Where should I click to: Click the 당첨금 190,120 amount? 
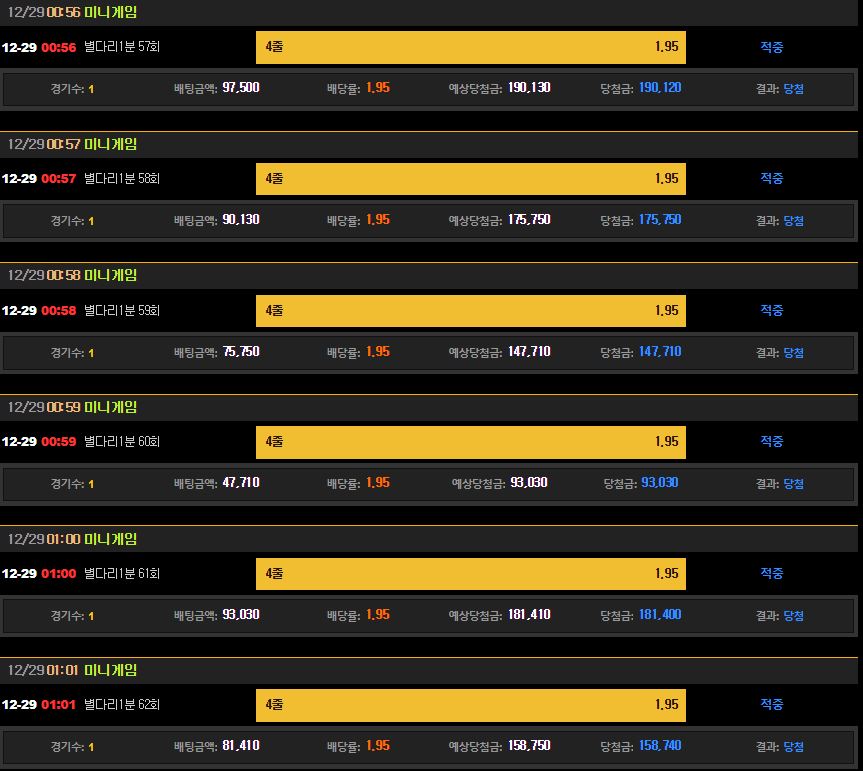[x=659, y=88]
